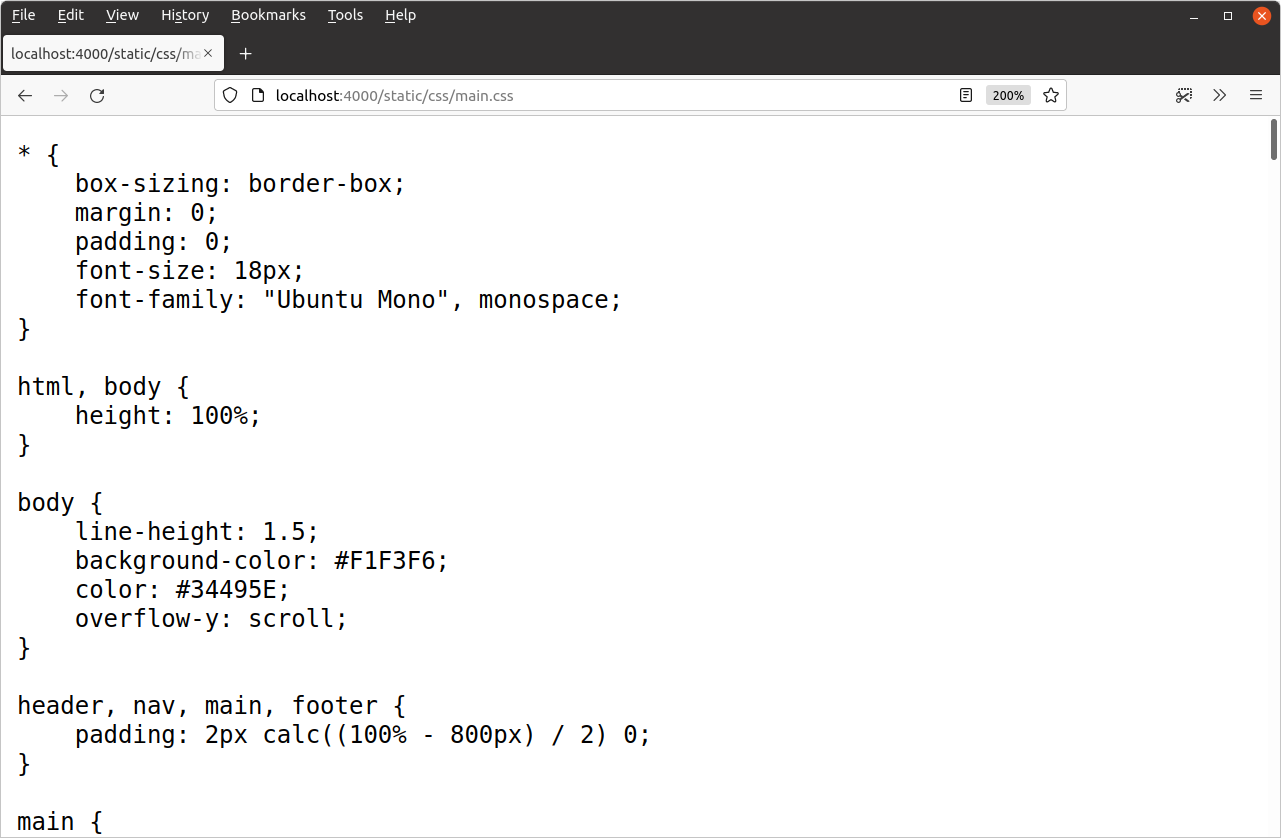Bookmark this page with the star icon

1050,96
